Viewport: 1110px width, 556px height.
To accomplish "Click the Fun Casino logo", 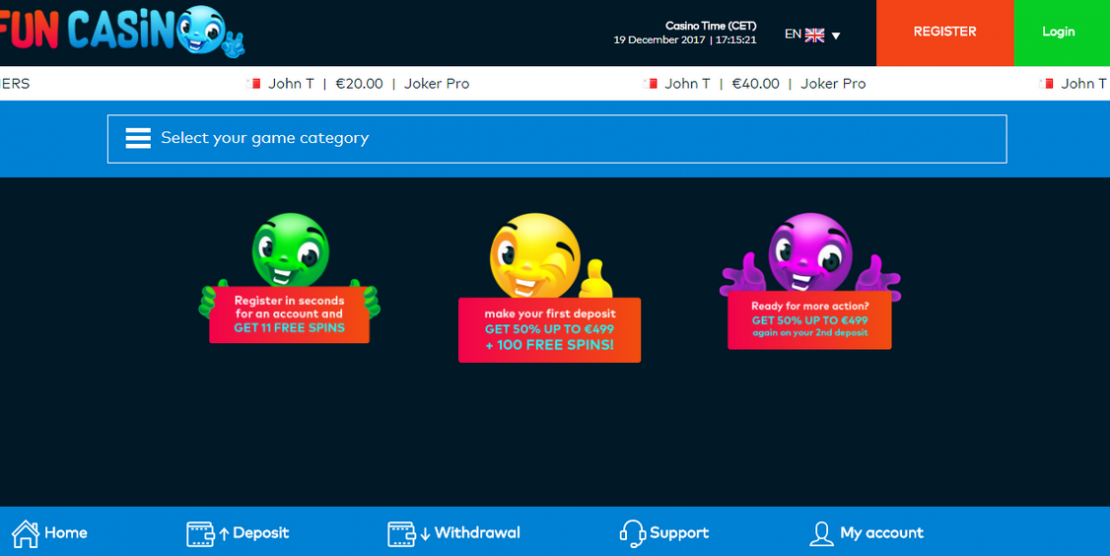I will pyautogui.click(x=122, y=31).
